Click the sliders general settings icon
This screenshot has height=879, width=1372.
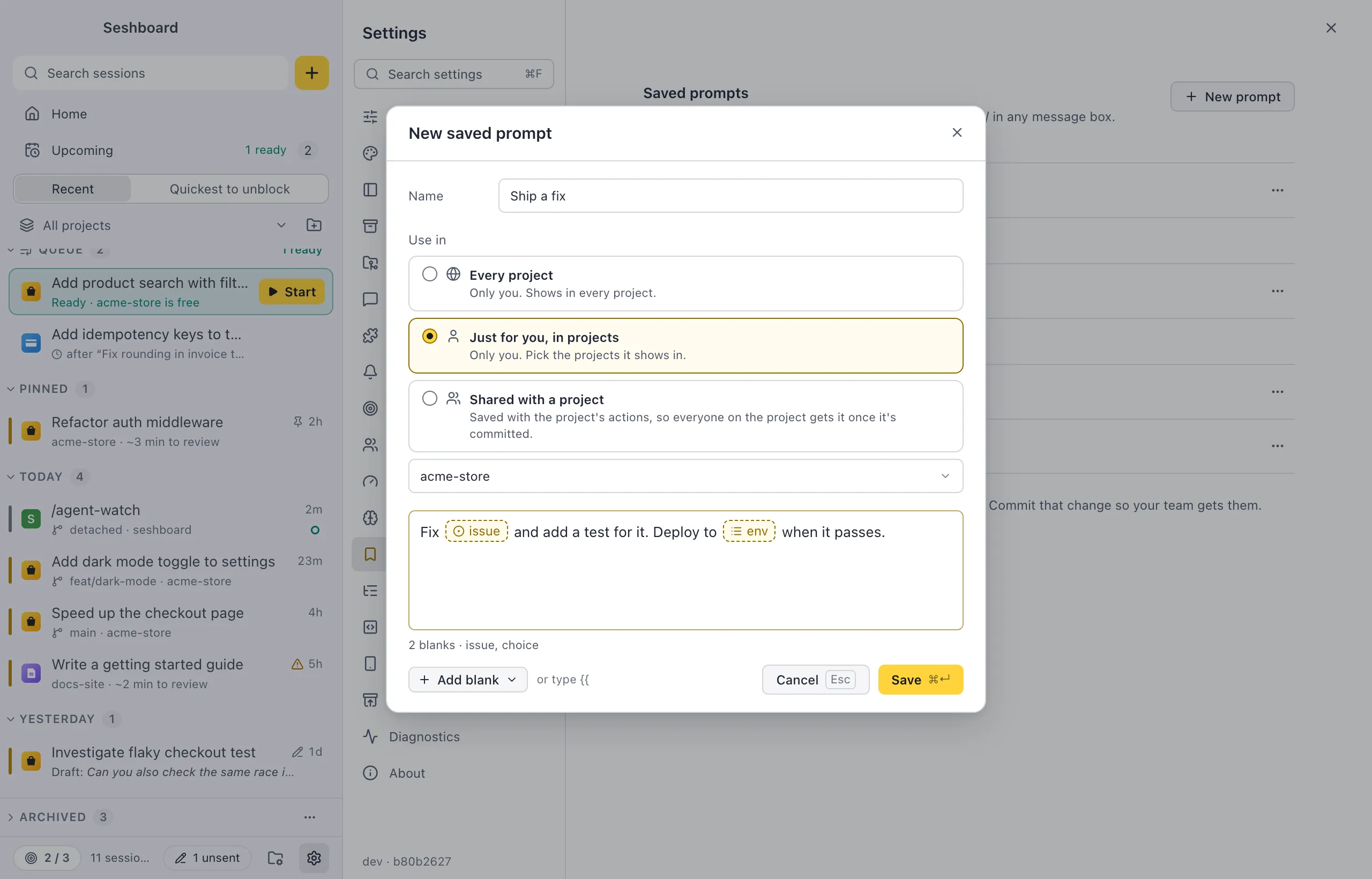click(x=370, y=116)
